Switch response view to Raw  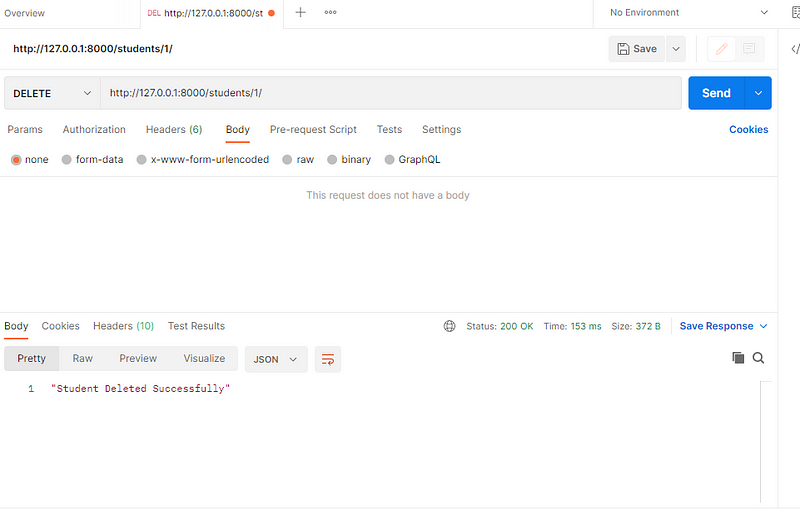tap(83, 359)
